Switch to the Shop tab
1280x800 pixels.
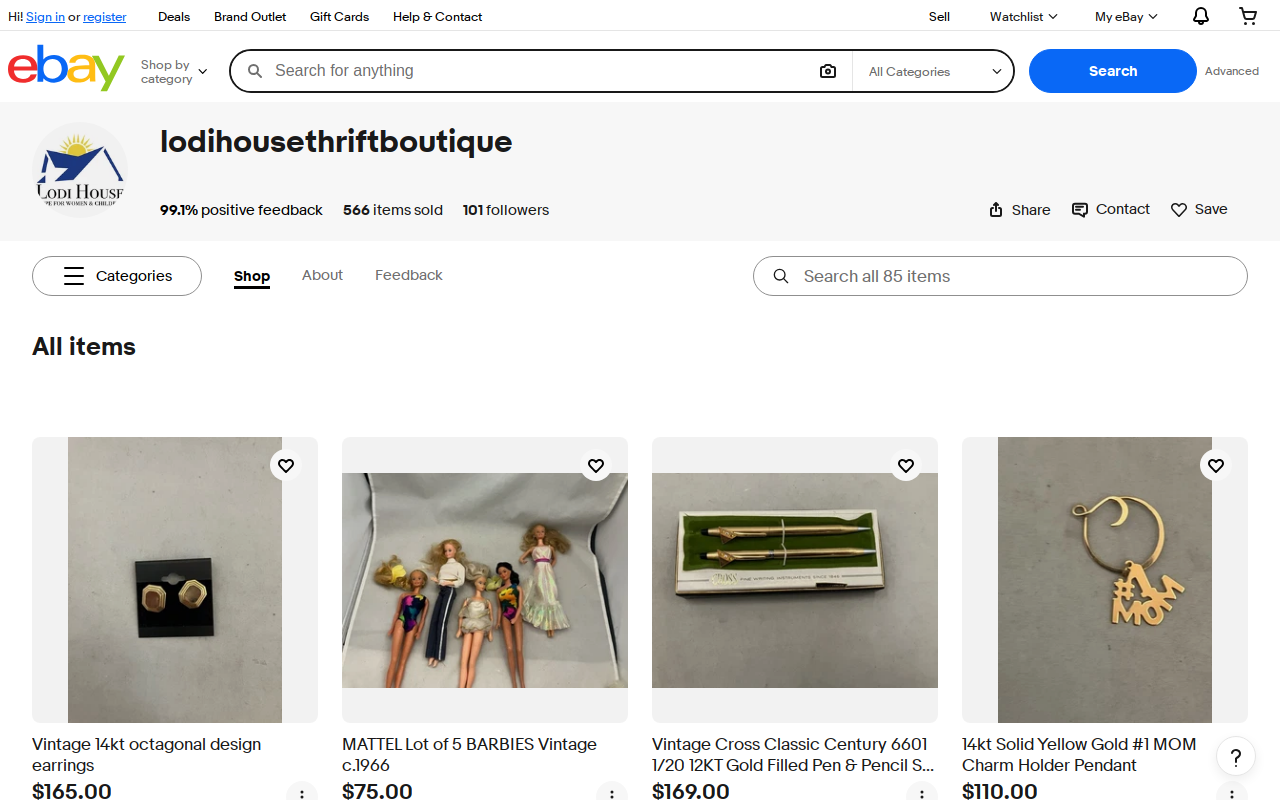(x=252, y=276)
